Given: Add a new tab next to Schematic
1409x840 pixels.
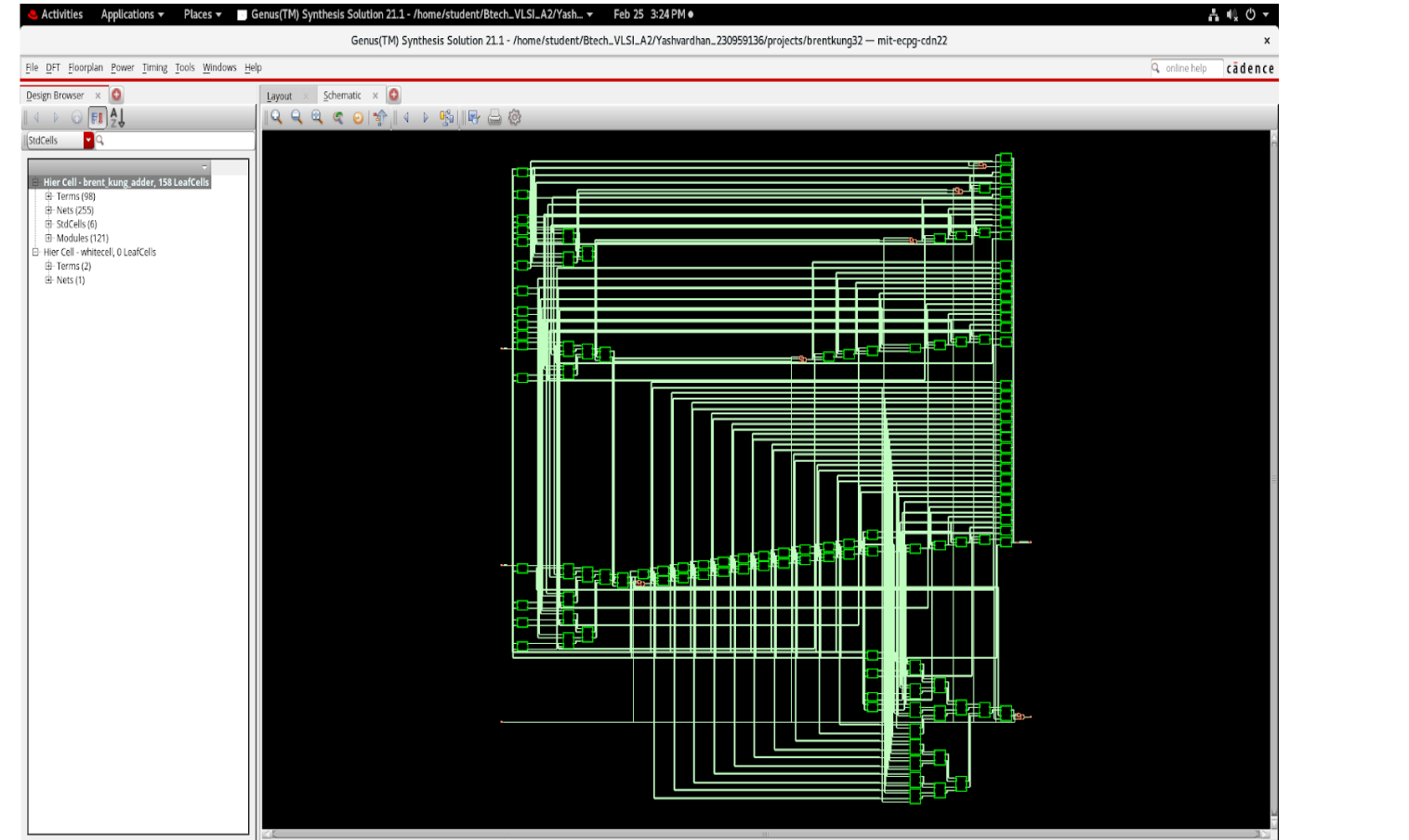Looking at the screenshot, I should [394, 95].
